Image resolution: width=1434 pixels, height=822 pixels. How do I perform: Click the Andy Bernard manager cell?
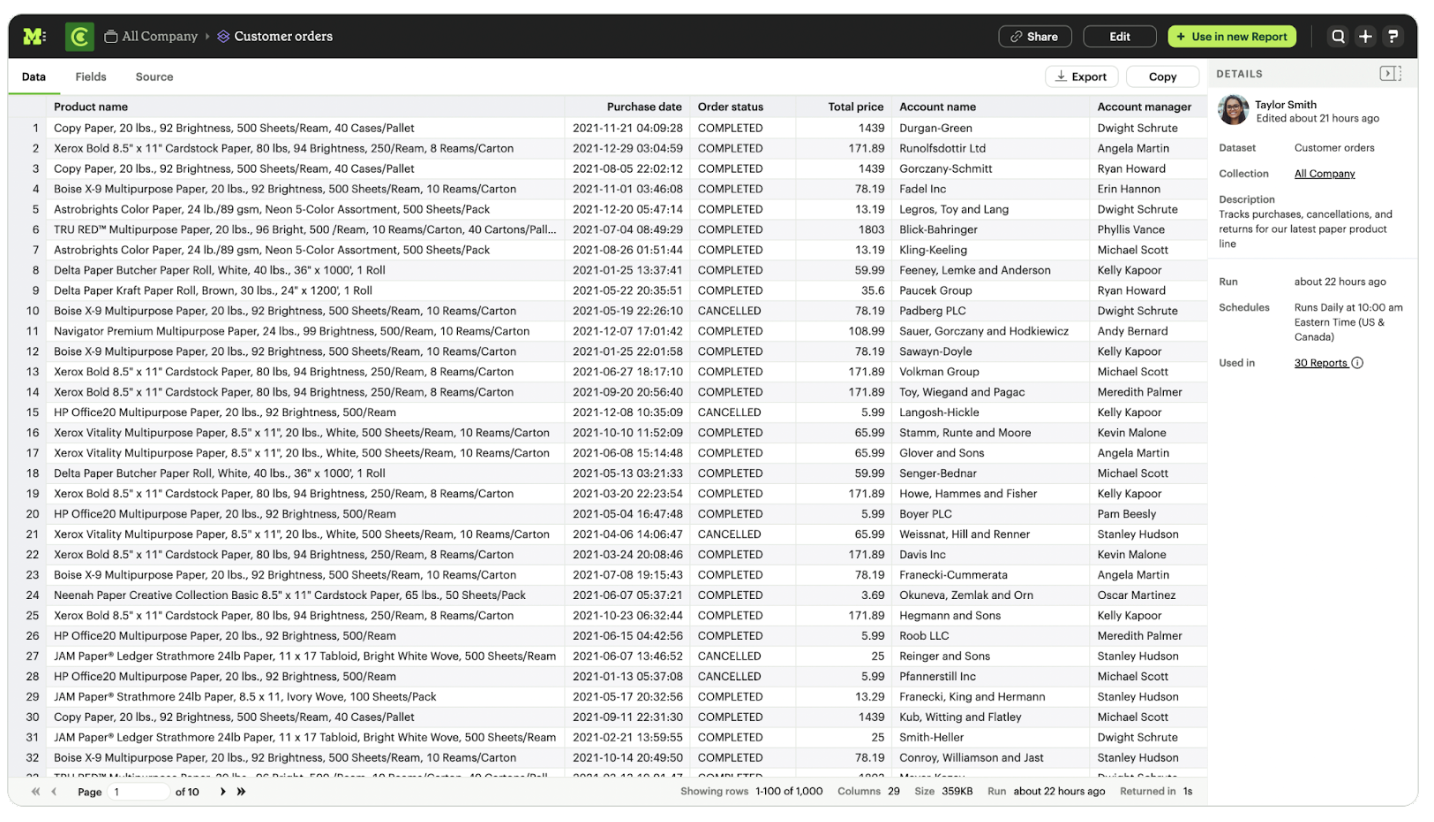pyautogui.click(x=1148, y=331)
